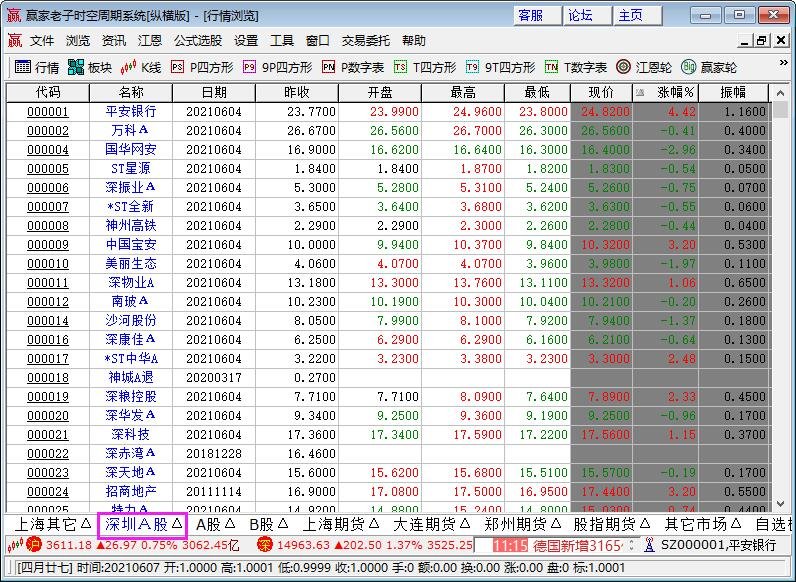Open the 9T四方形 T9 icon
796x582 pixels.
point(472,67)
